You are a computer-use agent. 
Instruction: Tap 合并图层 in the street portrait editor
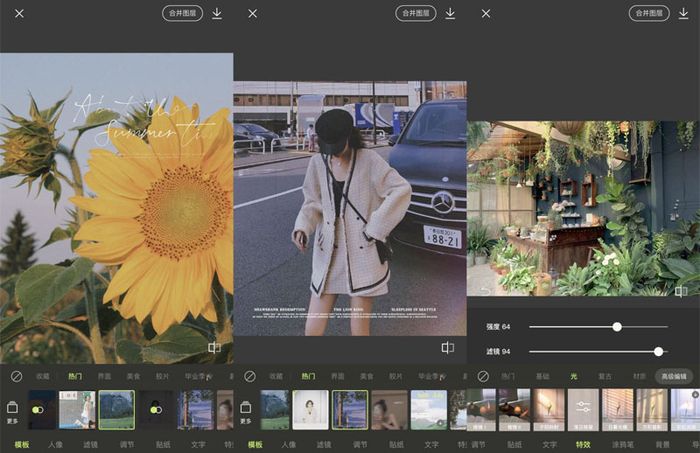(x=416, y=13)
